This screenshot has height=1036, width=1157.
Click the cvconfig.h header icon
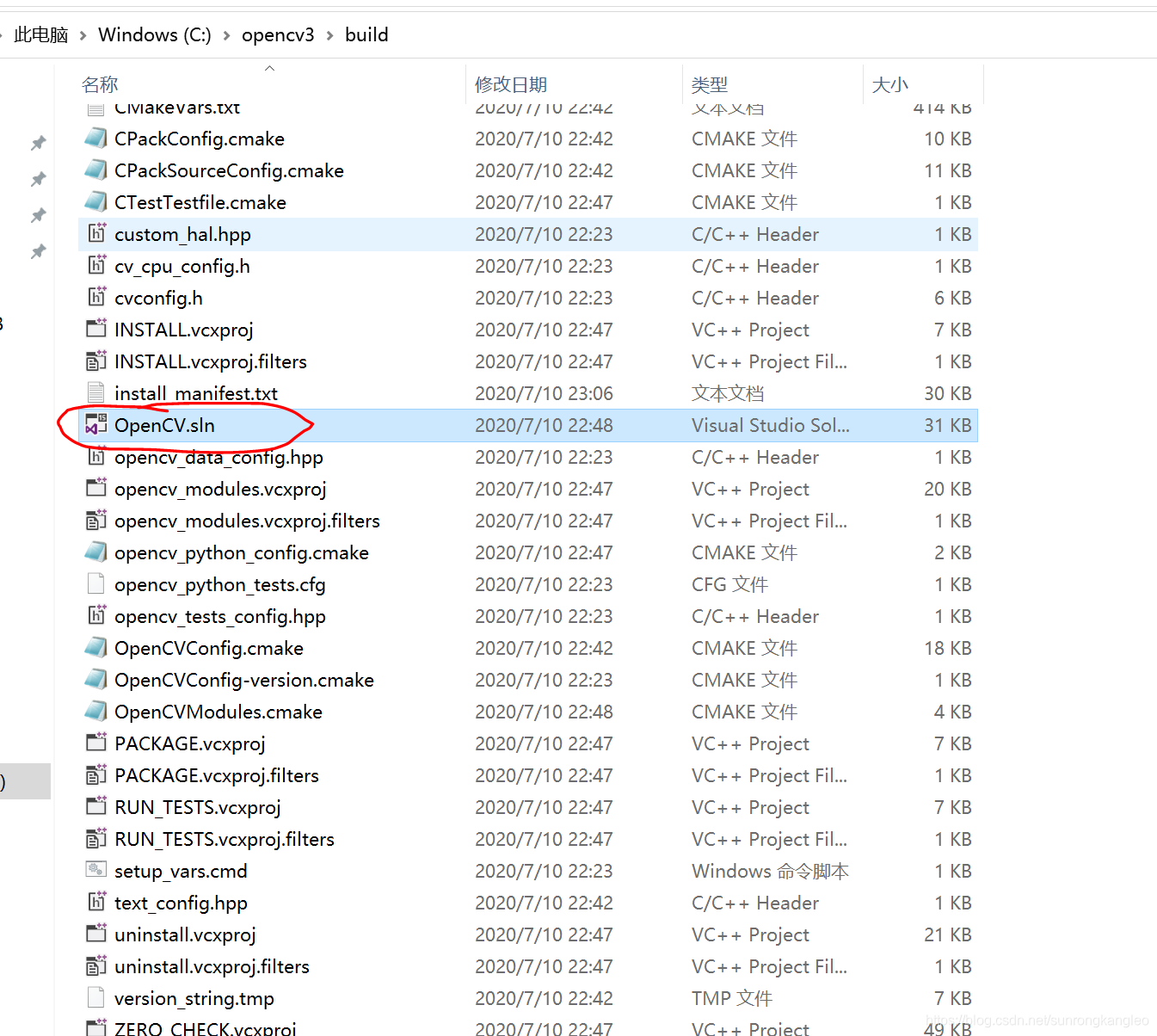[96, 298]
